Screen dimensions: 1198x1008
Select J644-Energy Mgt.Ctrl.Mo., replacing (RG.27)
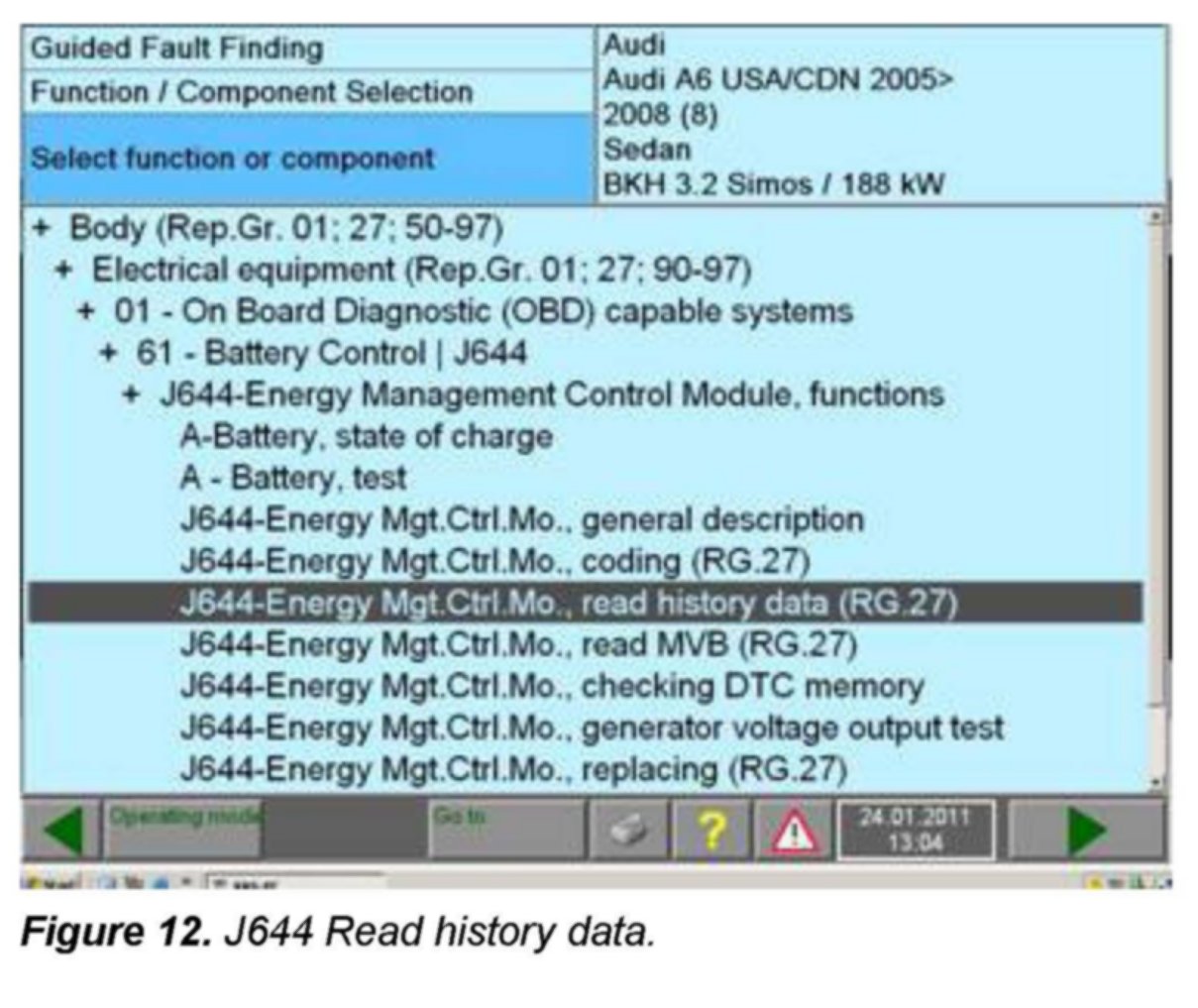(x=514, y=769)
